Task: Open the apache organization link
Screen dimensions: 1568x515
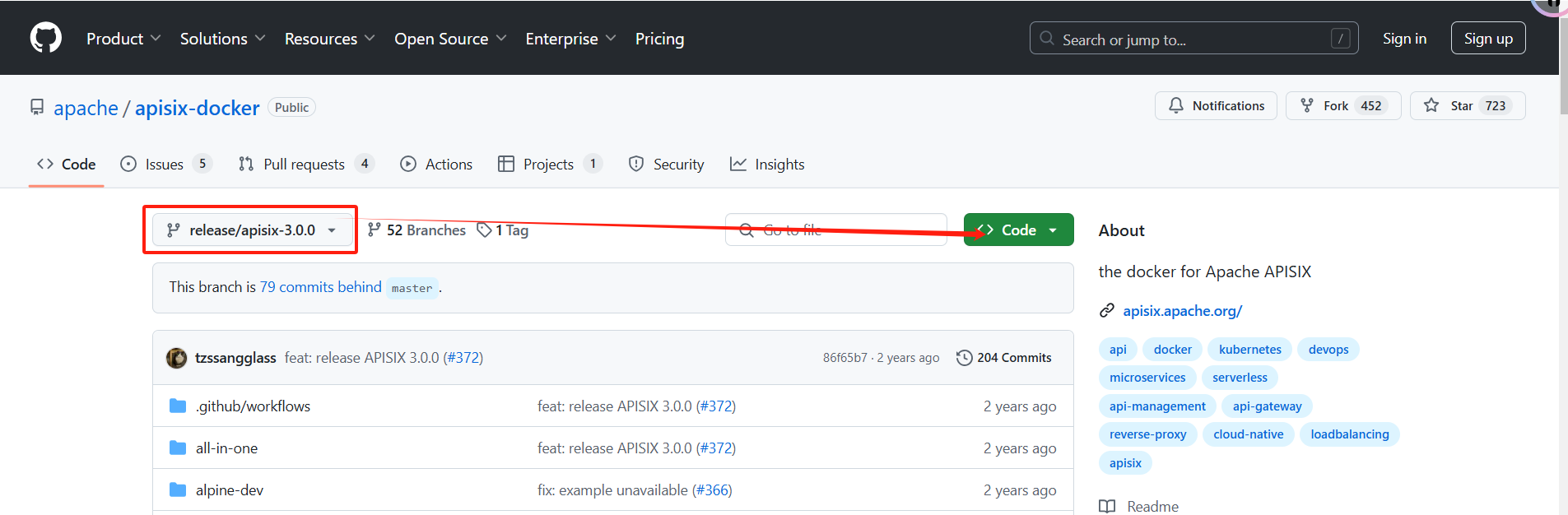Action: tap(86, 108)
